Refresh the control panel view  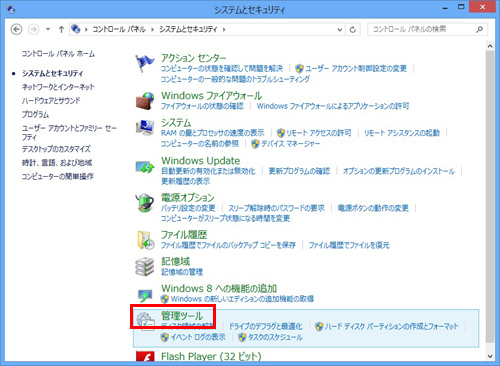click(x=353, y=29)
